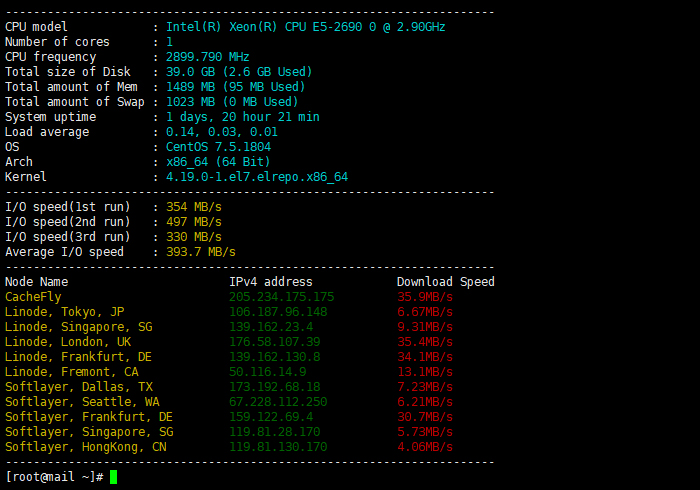Click the 'Total amount of Swap' label
Viewport: 700px width, 490px height.
coord(75,102)
